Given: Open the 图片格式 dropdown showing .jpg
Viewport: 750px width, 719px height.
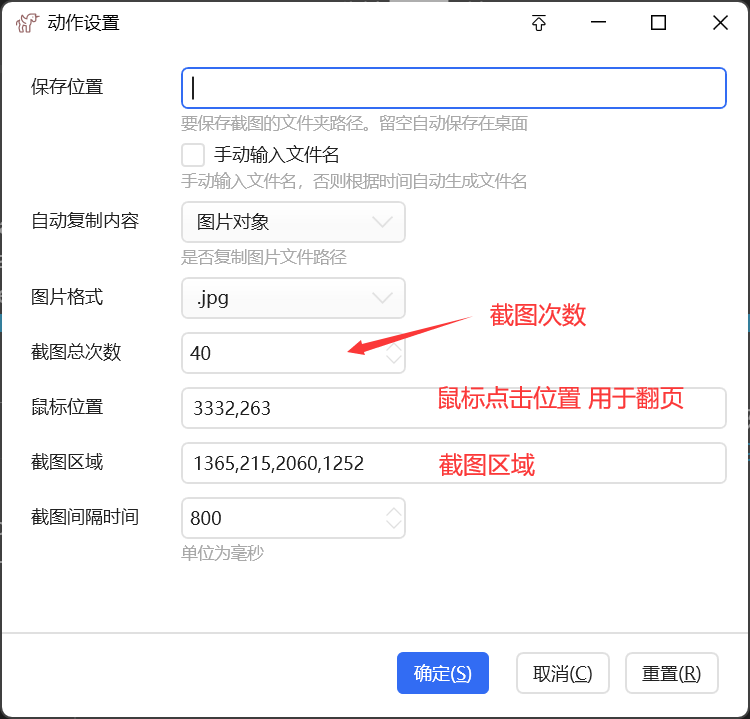Looking at the screenshot, I should 293,298.
